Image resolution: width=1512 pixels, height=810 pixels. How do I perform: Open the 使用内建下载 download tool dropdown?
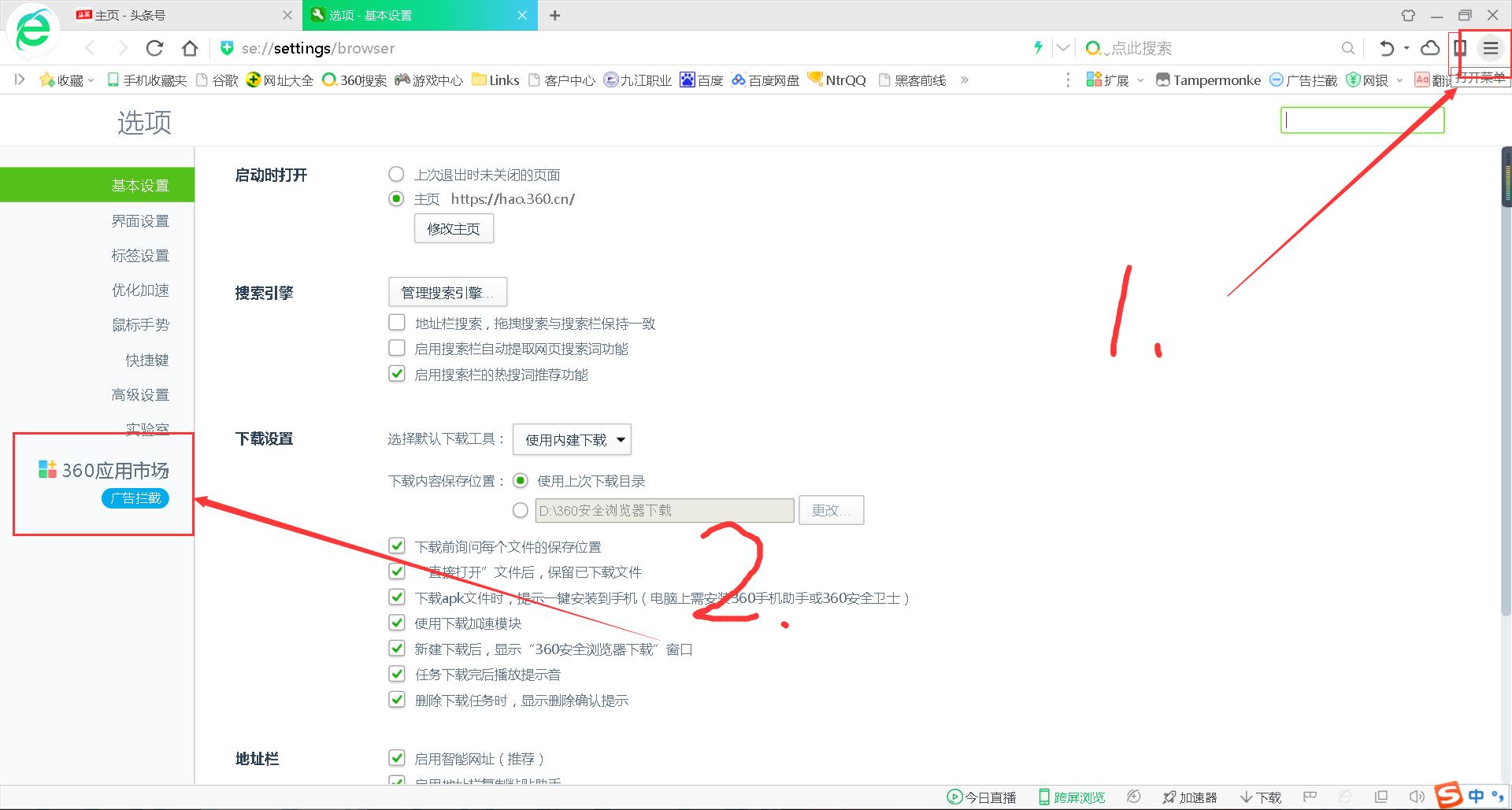pos(572,439)
